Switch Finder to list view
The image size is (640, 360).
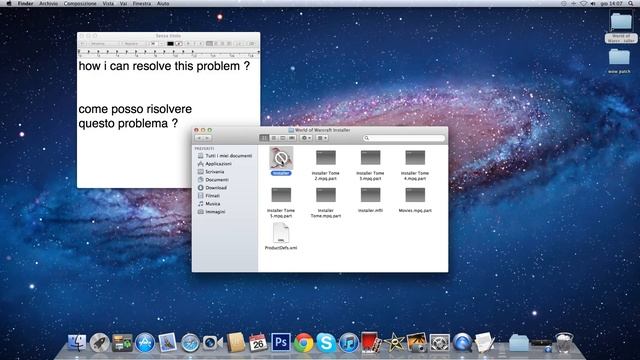[273, 138]
